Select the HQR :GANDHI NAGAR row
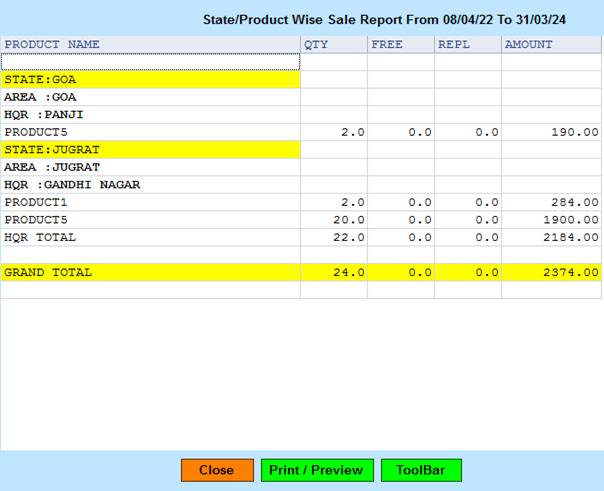 72,185
